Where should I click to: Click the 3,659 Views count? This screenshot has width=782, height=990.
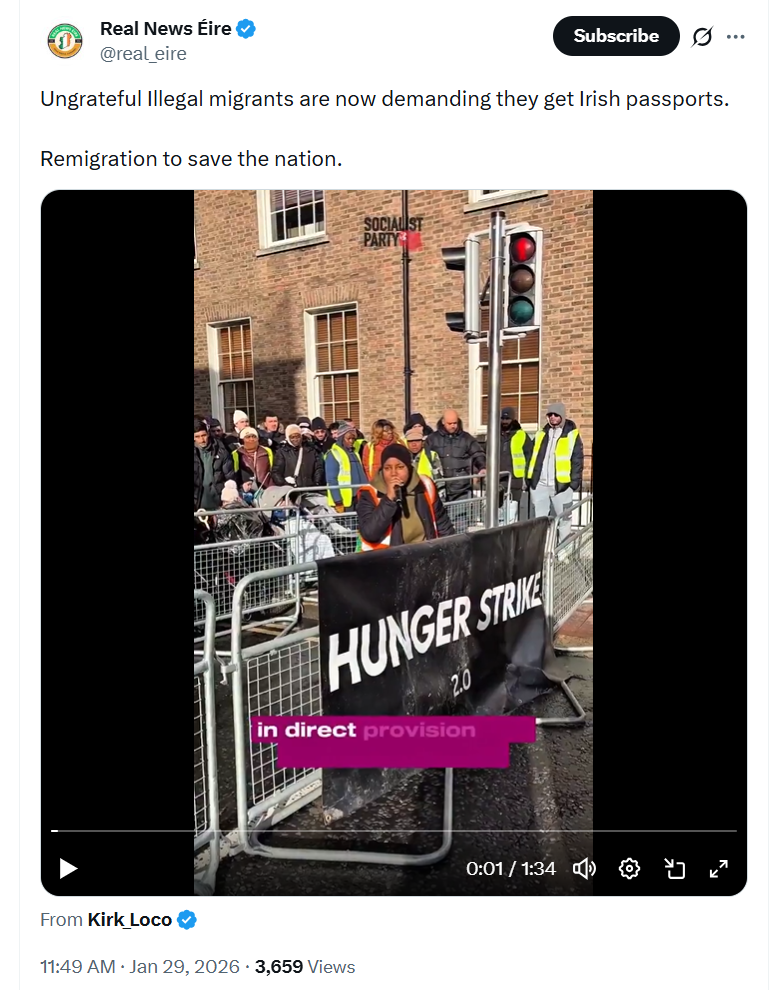(x=305, y=967)
